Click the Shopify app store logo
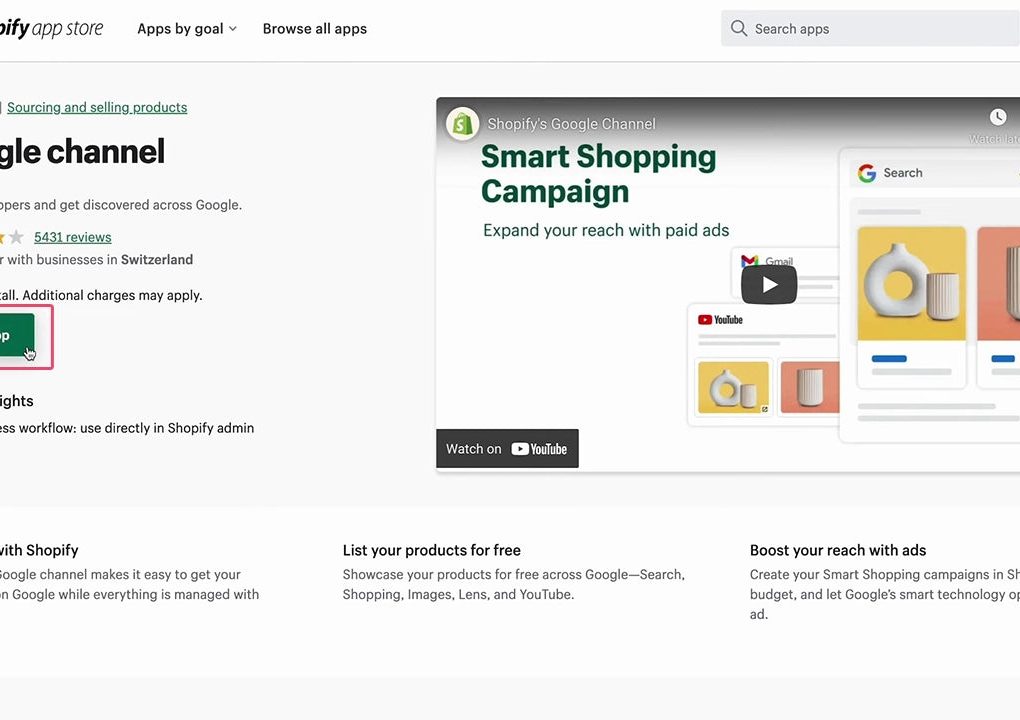The height and width of the screenshot is (720, 1020). 51,29
